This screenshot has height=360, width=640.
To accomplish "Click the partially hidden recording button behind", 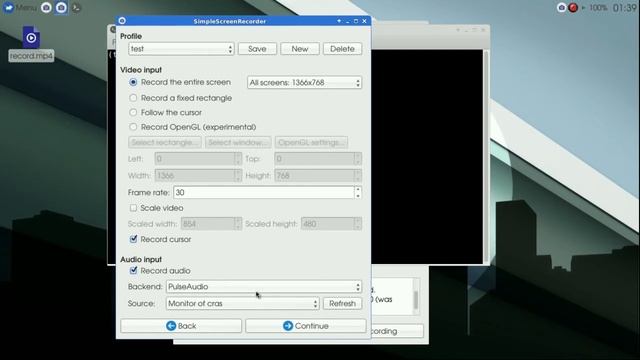I will (x=397, y=331).
